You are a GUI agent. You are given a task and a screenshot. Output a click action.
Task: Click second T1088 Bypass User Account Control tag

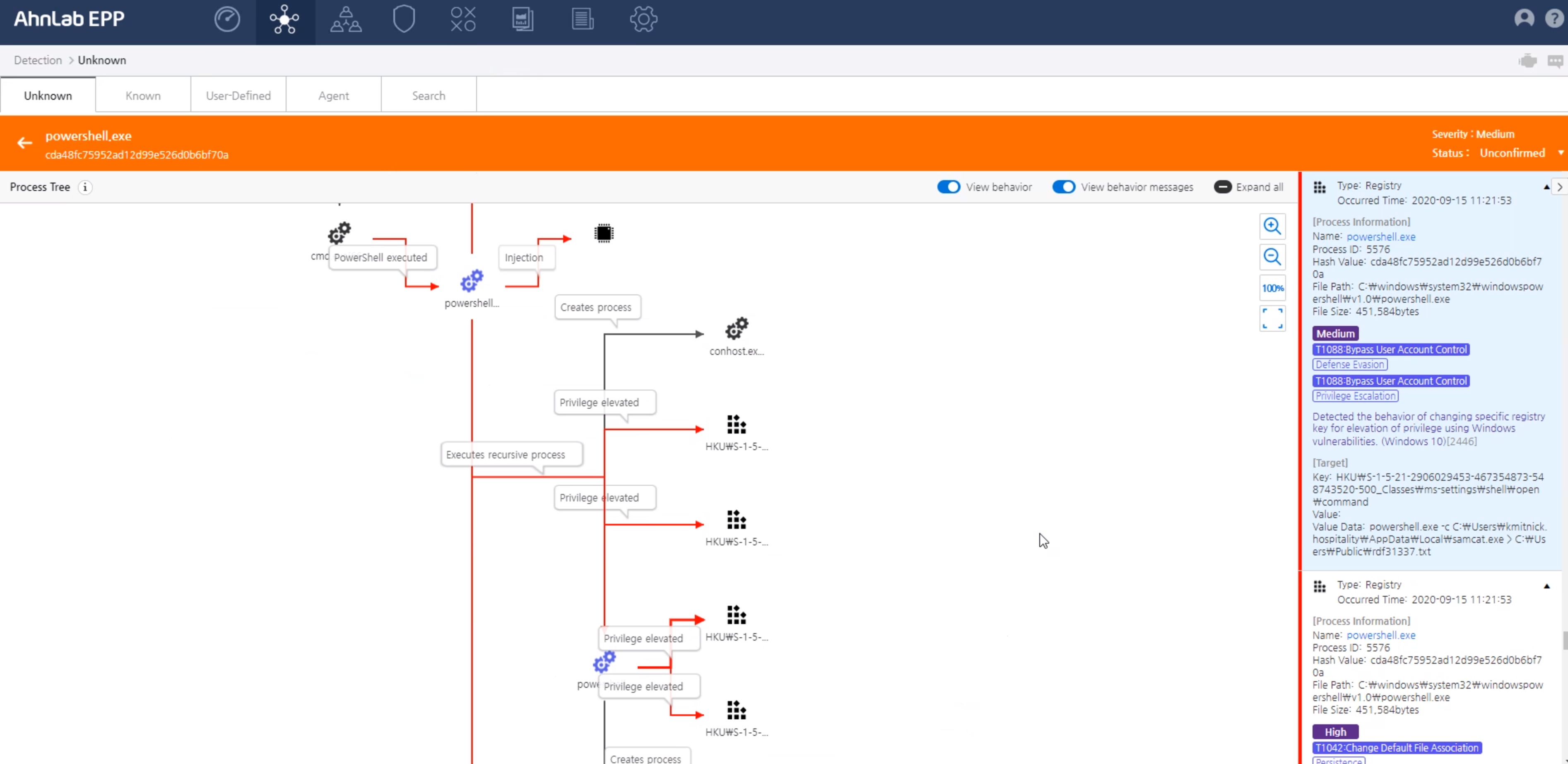pos(1390,381)
